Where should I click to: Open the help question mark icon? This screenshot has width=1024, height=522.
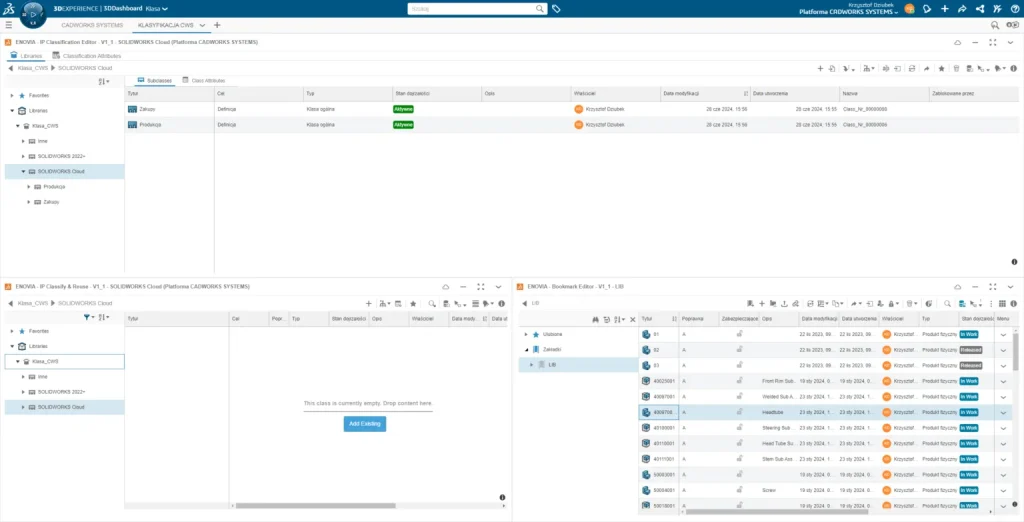point(1015,8)
